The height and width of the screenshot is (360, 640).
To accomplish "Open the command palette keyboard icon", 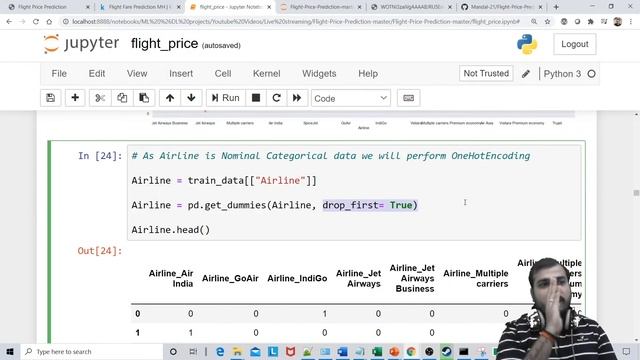I will pos(409,98).
